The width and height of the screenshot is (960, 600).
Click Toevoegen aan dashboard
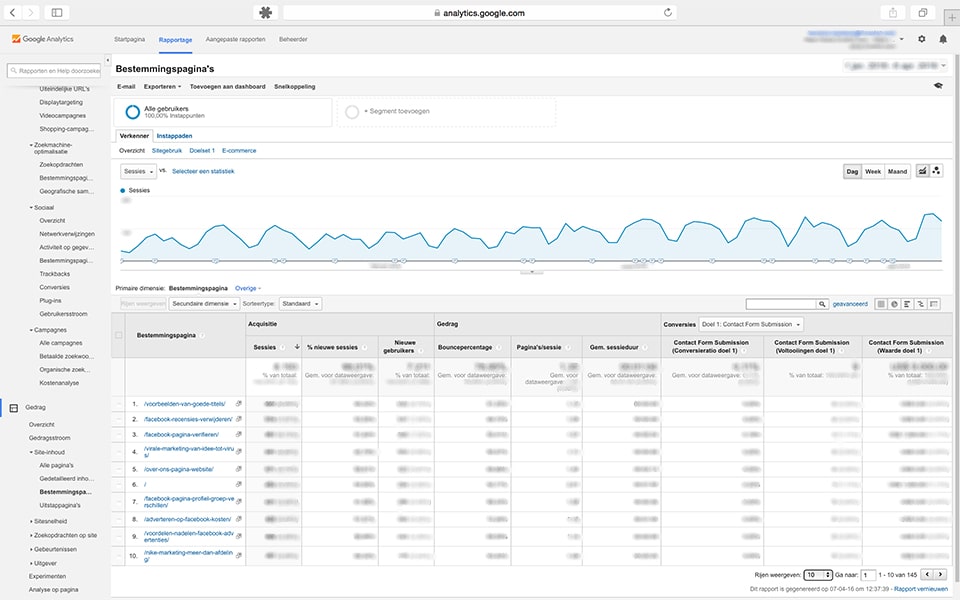228,86
